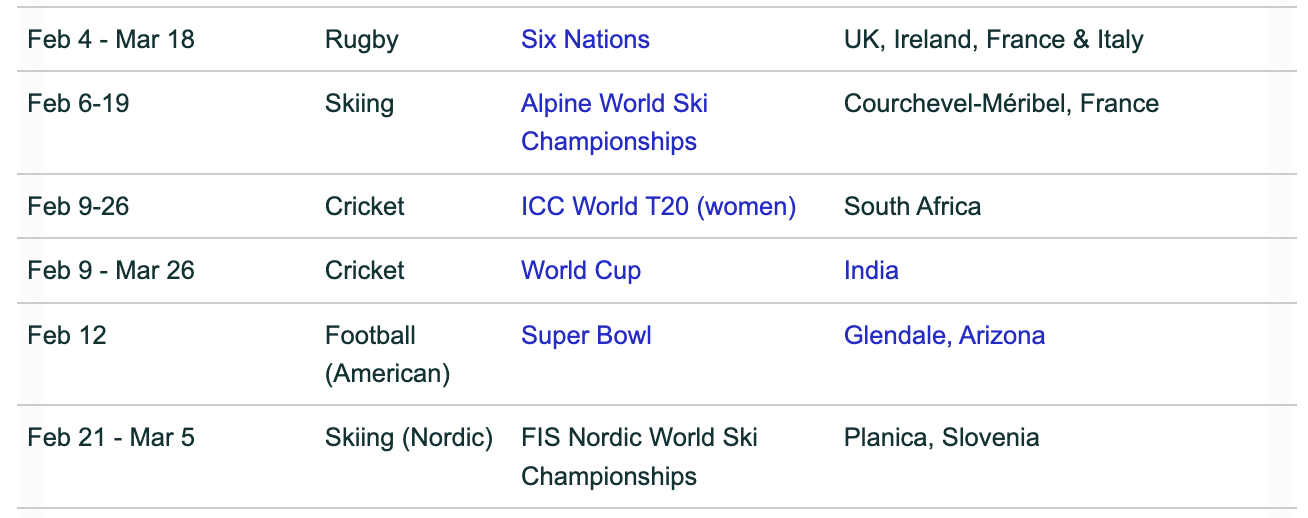Select the Feb 21 - Mar 5 date
Image resolution: width=1308 pixels, height=518 pixels.
[111, 437]
